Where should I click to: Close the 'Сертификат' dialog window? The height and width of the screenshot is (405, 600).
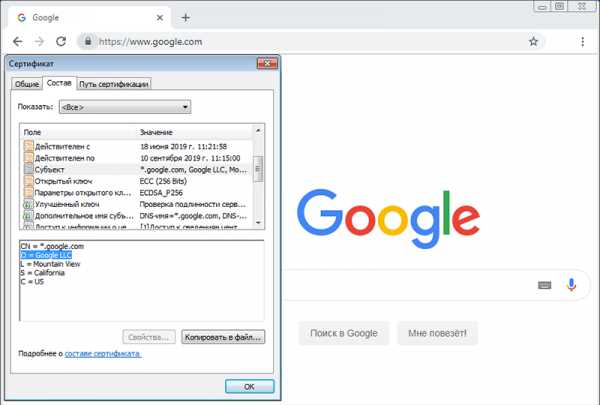[x=267, y=64]
